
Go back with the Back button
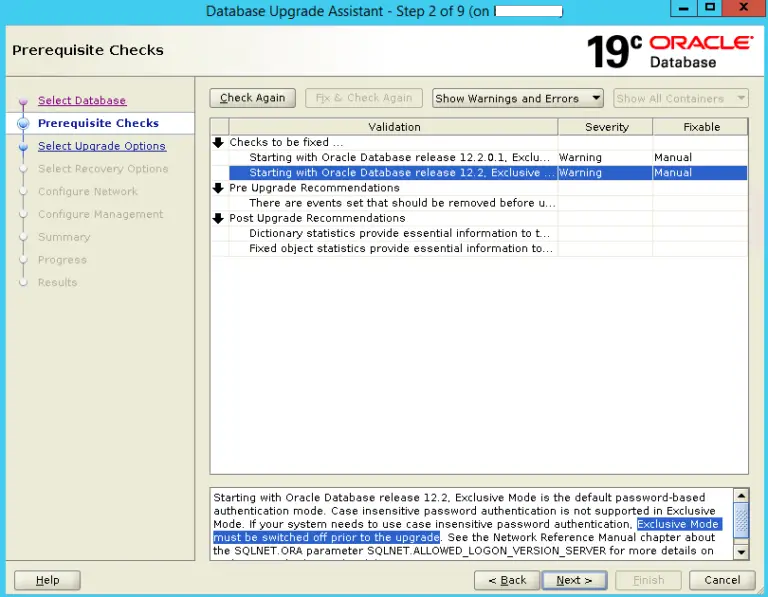click(507, 580)
